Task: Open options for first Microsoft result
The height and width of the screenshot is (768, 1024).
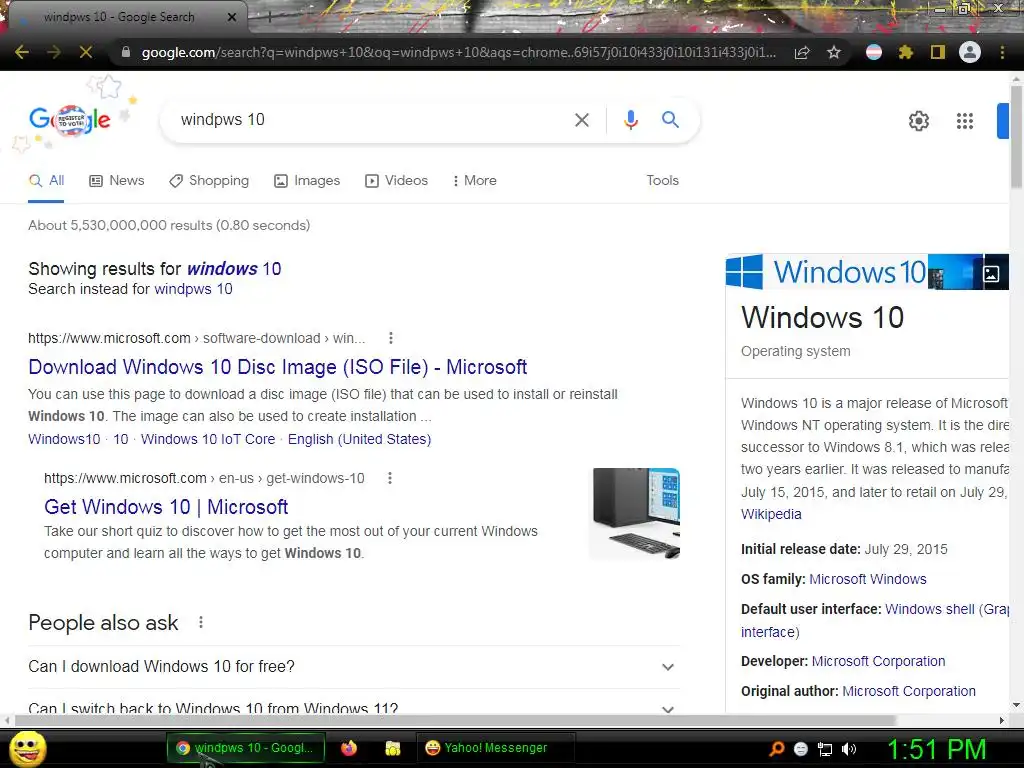Action: pos(391,338)
